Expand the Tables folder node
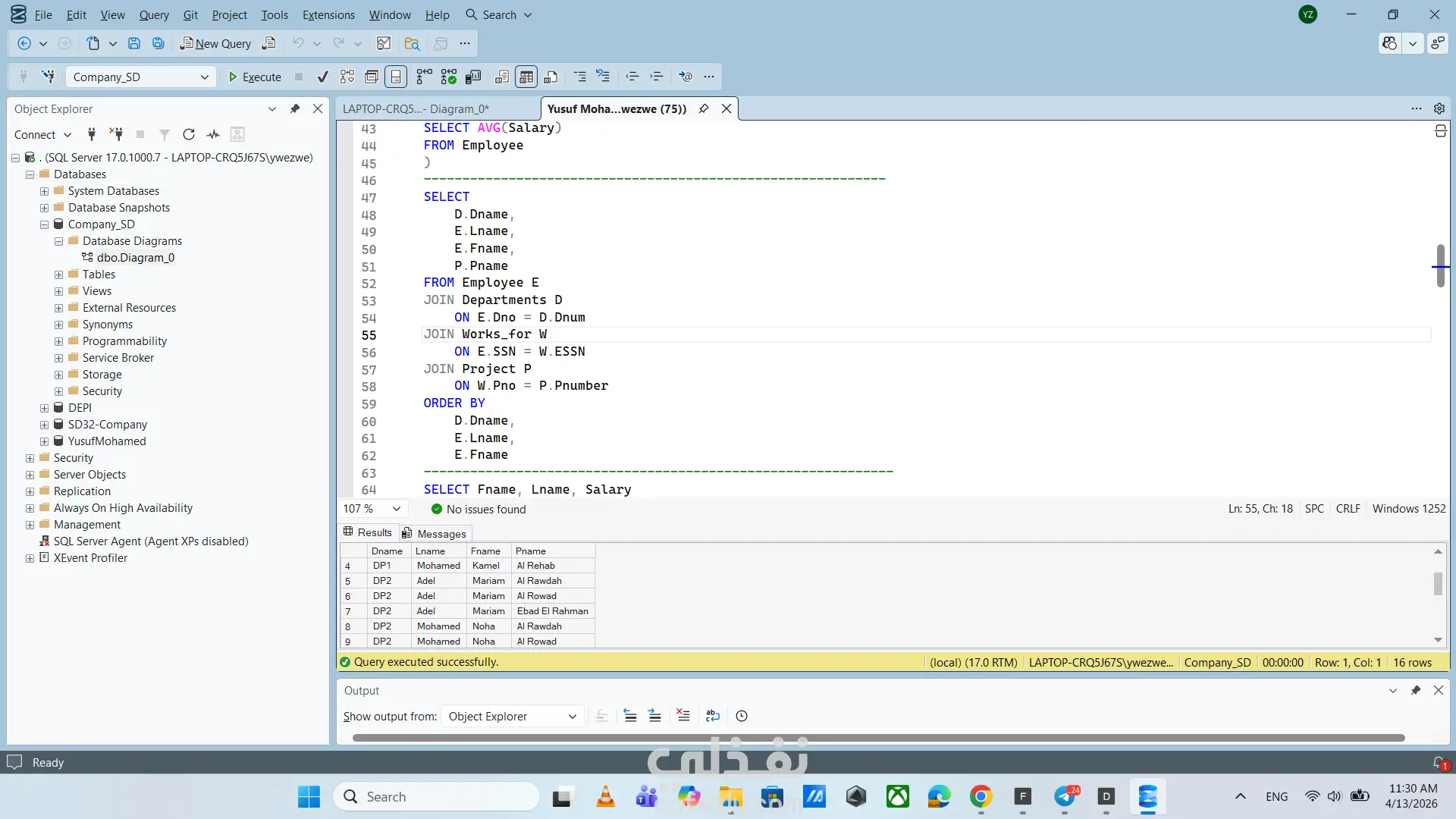1456x819 pixels. [58, 275]
